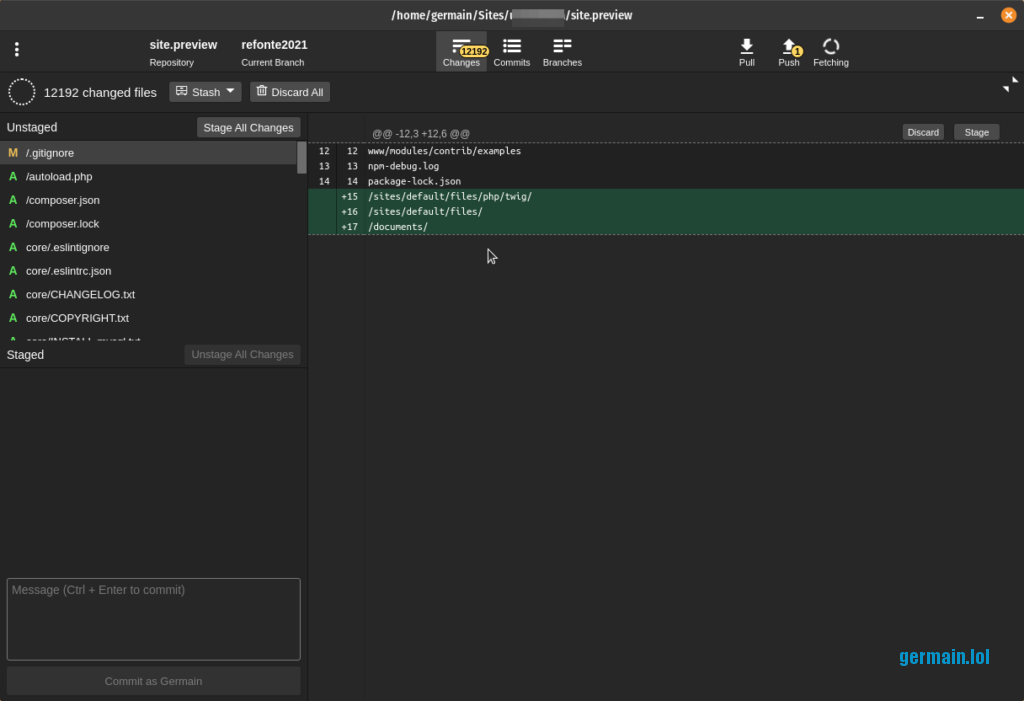
Task: Pull changes from remote
Action: pos(747,52)
